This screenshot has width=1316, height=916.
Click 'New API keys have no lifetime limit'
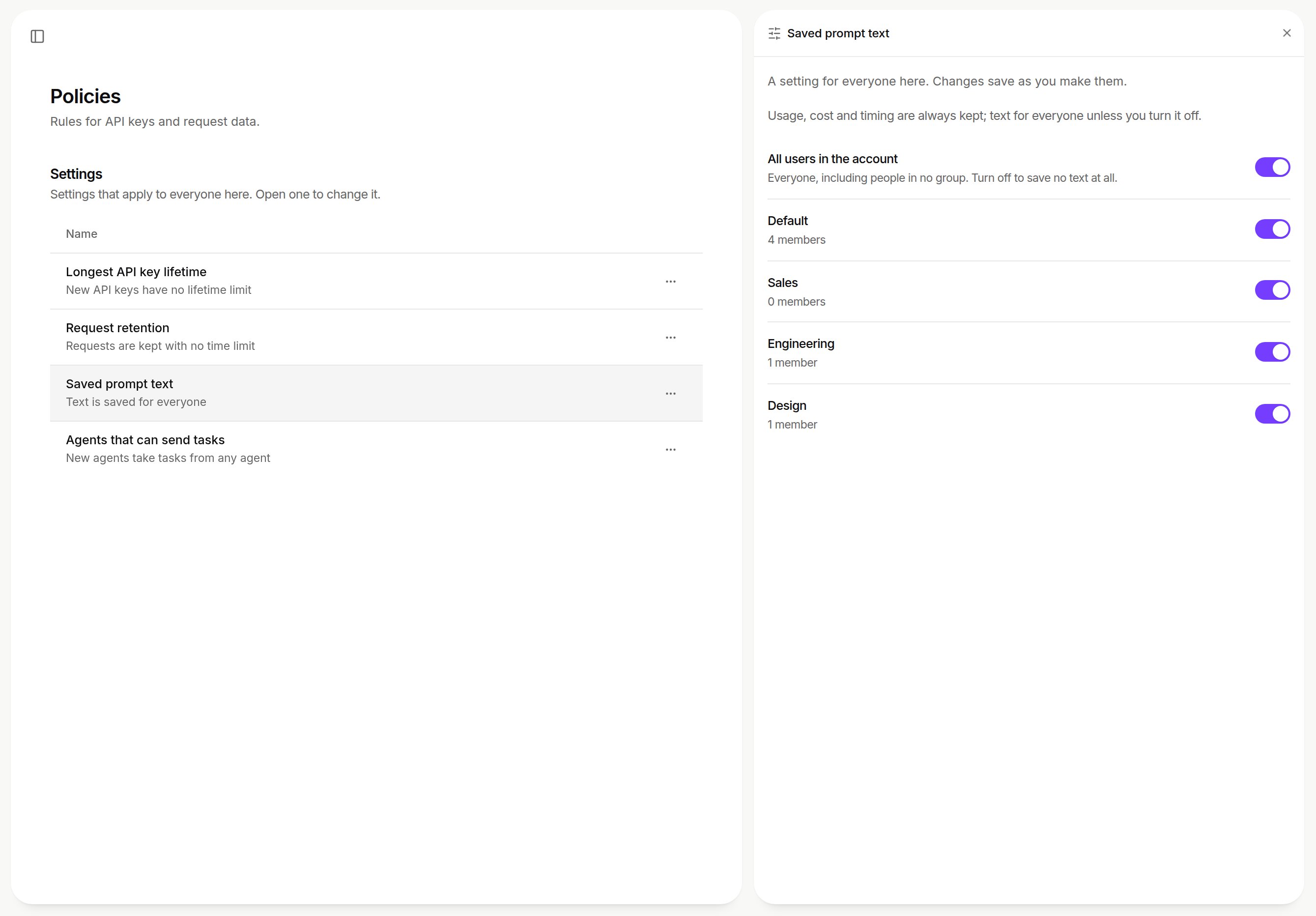(159, 290)
